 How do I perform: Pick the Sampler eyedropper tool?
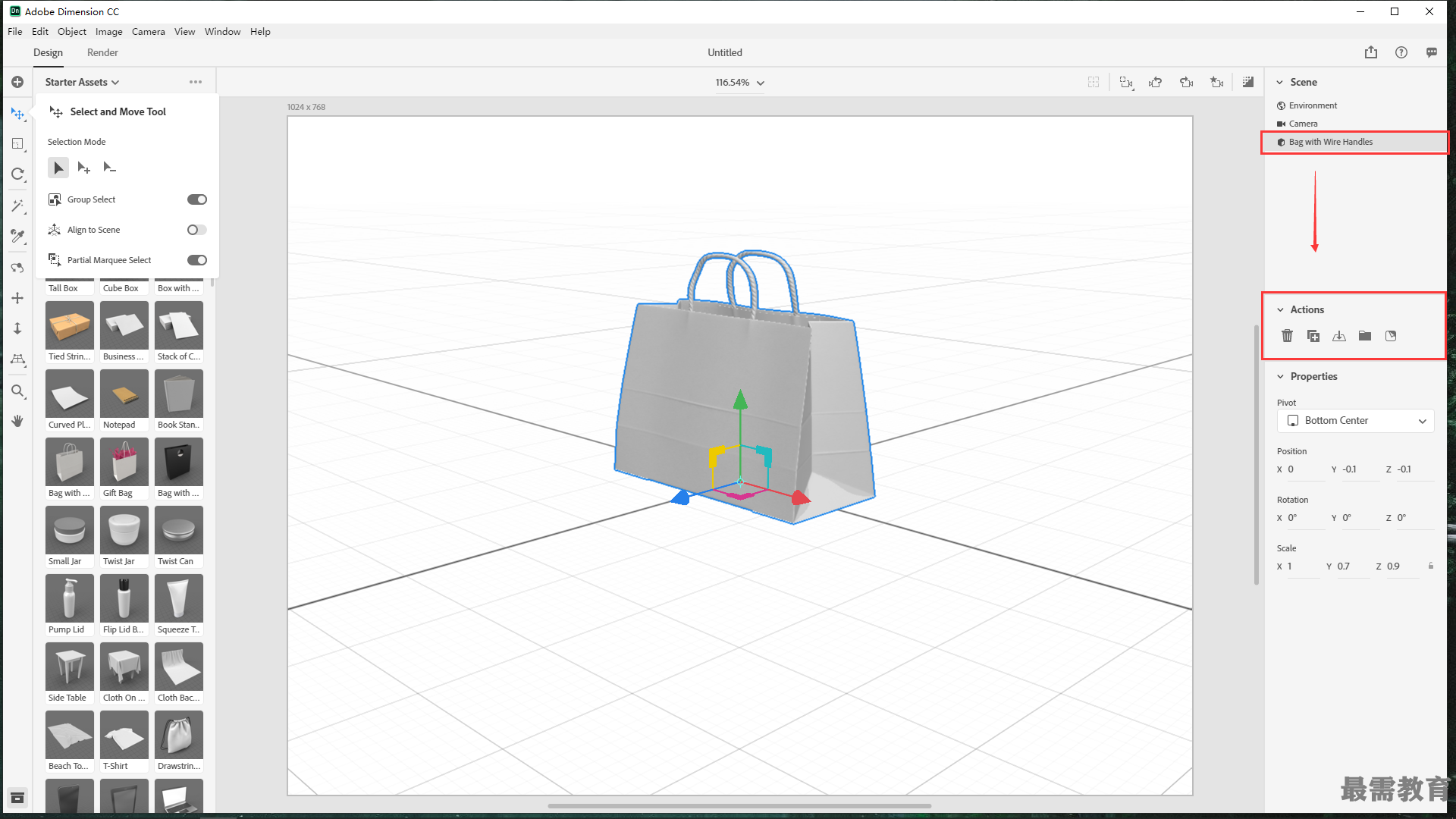tap(17, 236)
